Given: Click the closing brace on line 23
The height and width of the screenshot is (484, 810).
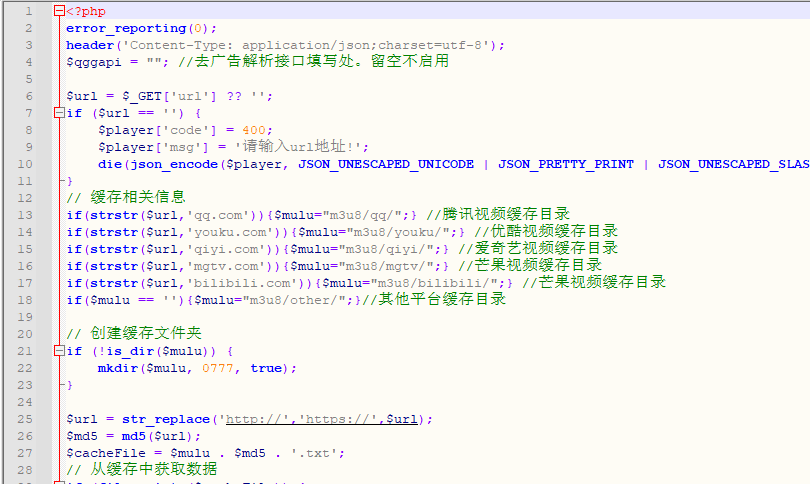Looking at the screenshot, I should 69,385.
